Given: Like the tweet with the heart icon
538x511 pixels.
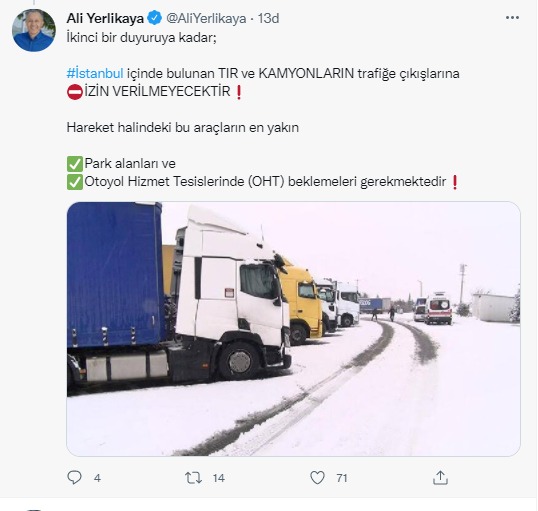Looking at the screenshot, I should click(x=317, y=477).
